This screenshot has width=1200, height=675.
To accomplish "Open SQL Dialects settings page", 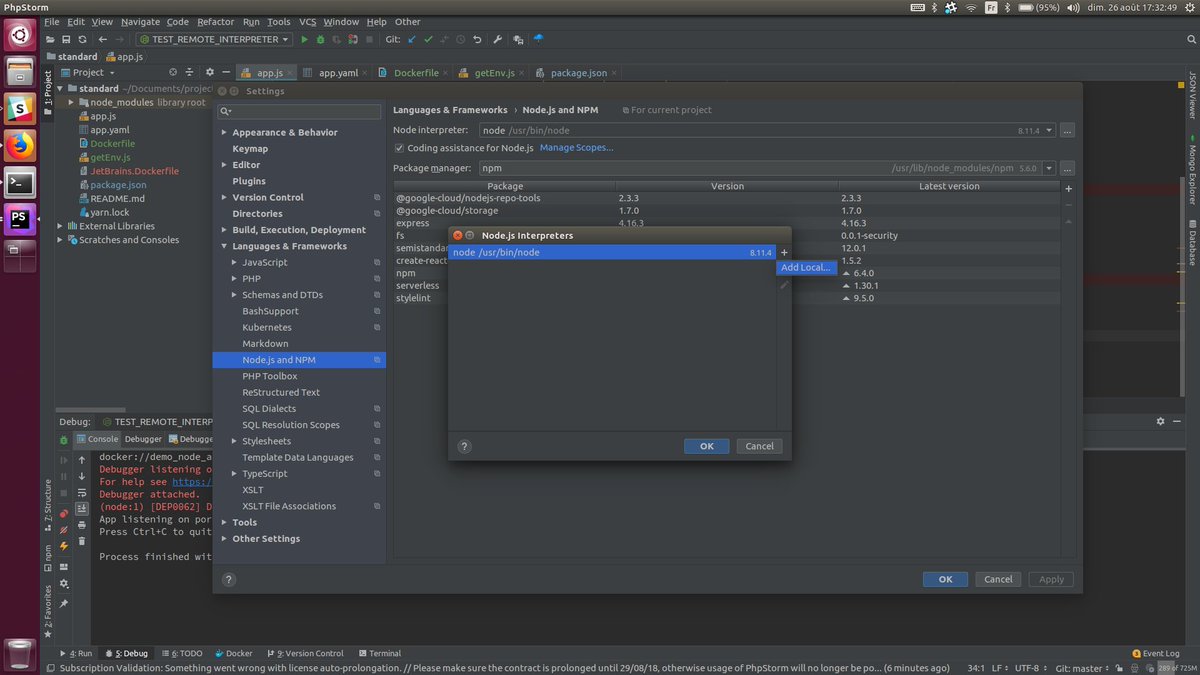I will [x=269, y=408].
